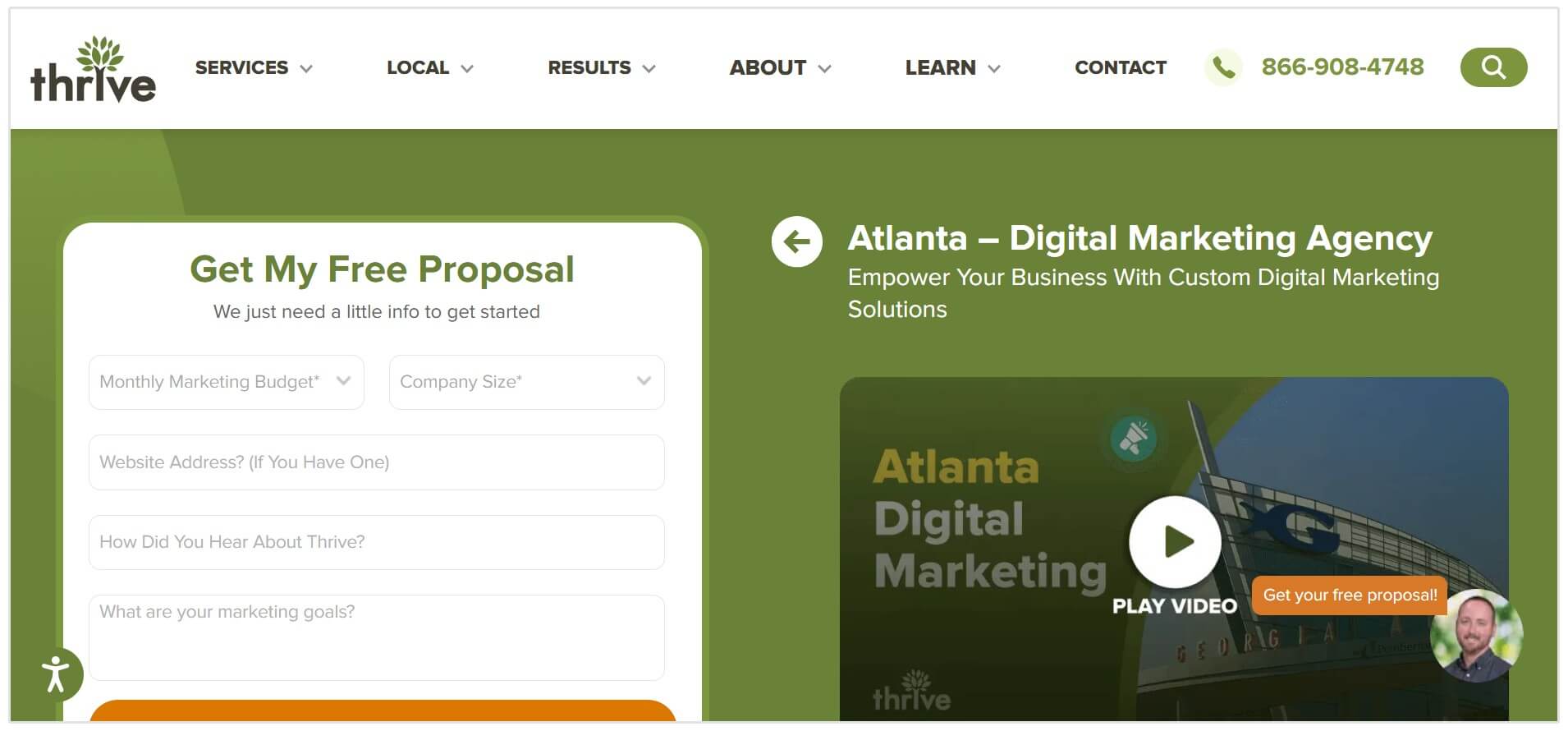Click the Website Address input field
Viewport: 1568px width, 731px height.
point(376,462)
